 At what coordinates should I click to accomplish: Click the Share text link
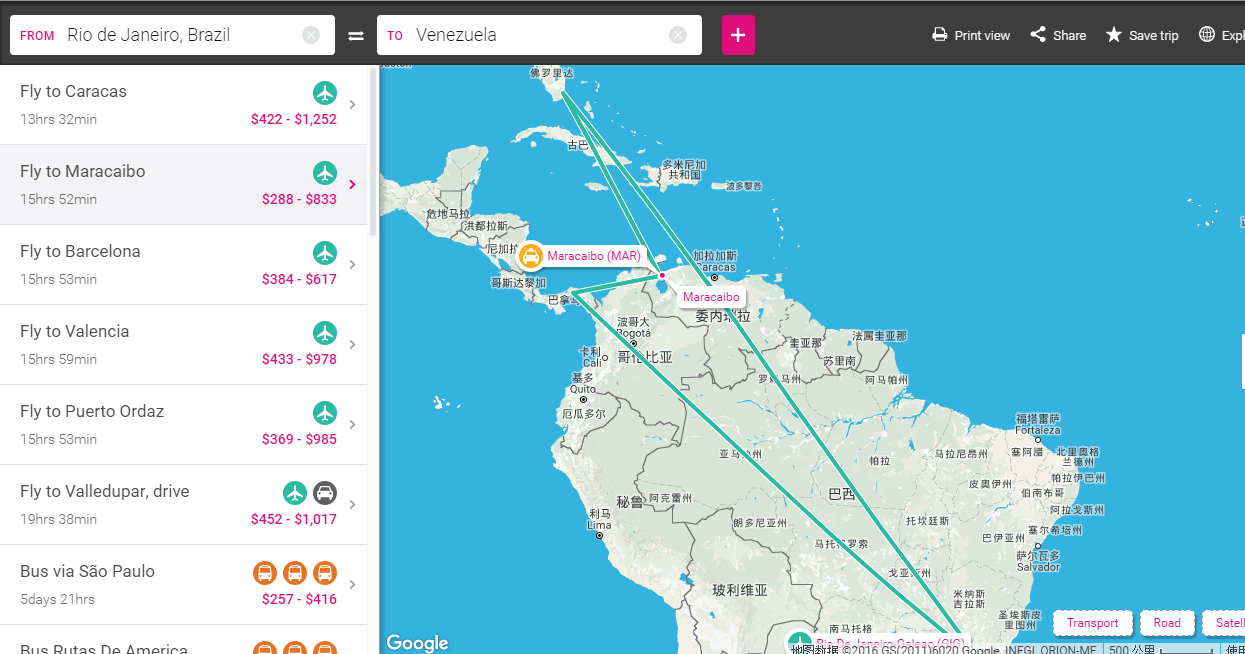(1069, 35)
